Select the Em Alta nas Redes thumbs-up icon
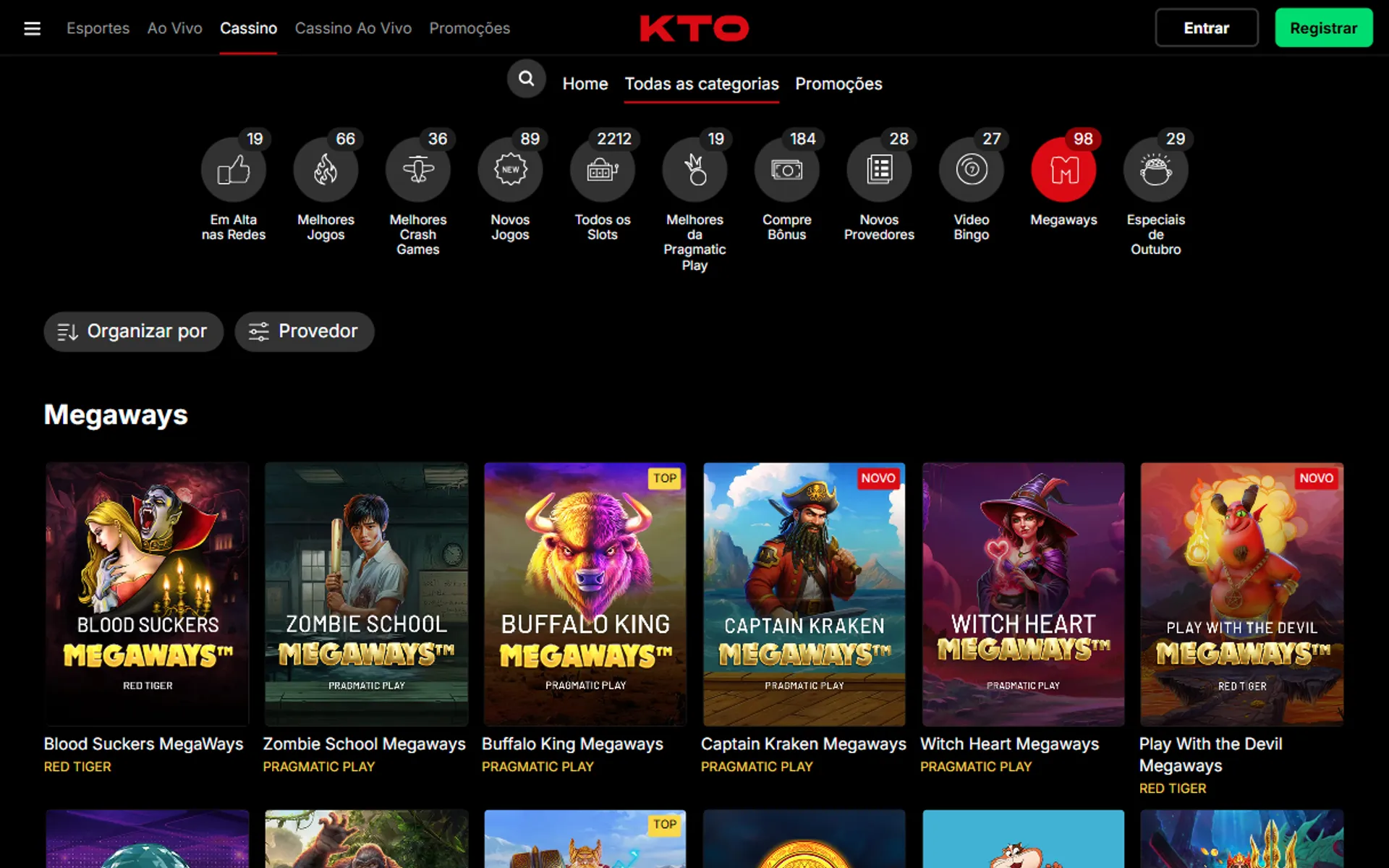Viewport: 1389px width, 868px height. [x=233, y=170]
